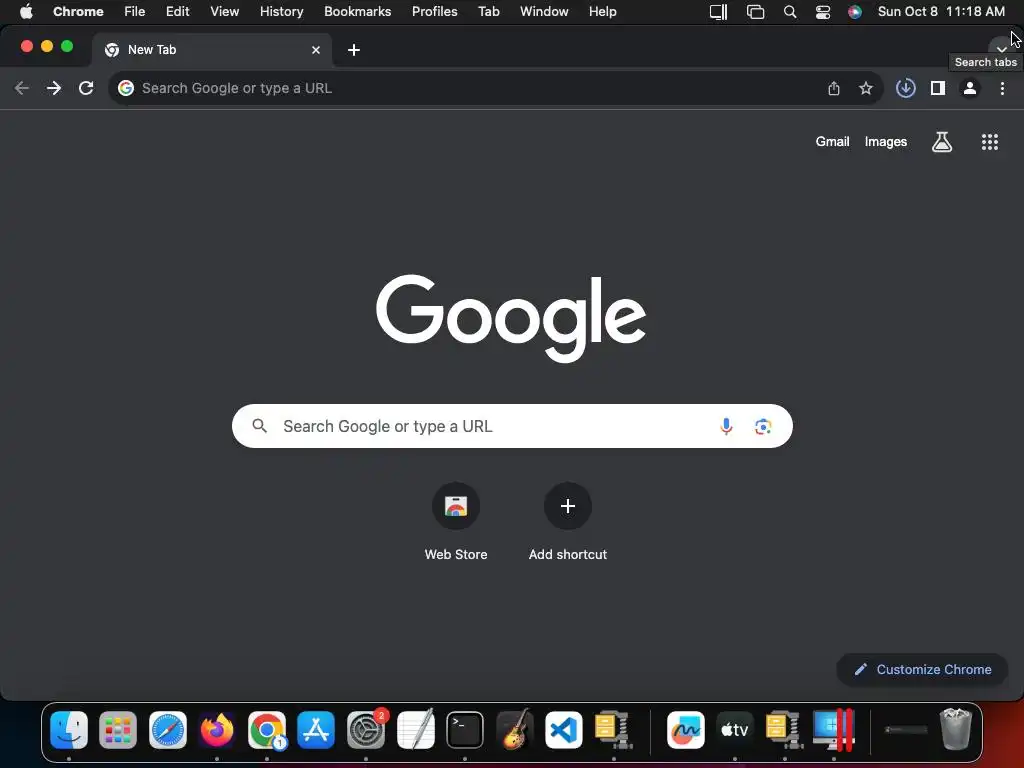Open TextEdit from the Dock

click(x=415, y=730)
